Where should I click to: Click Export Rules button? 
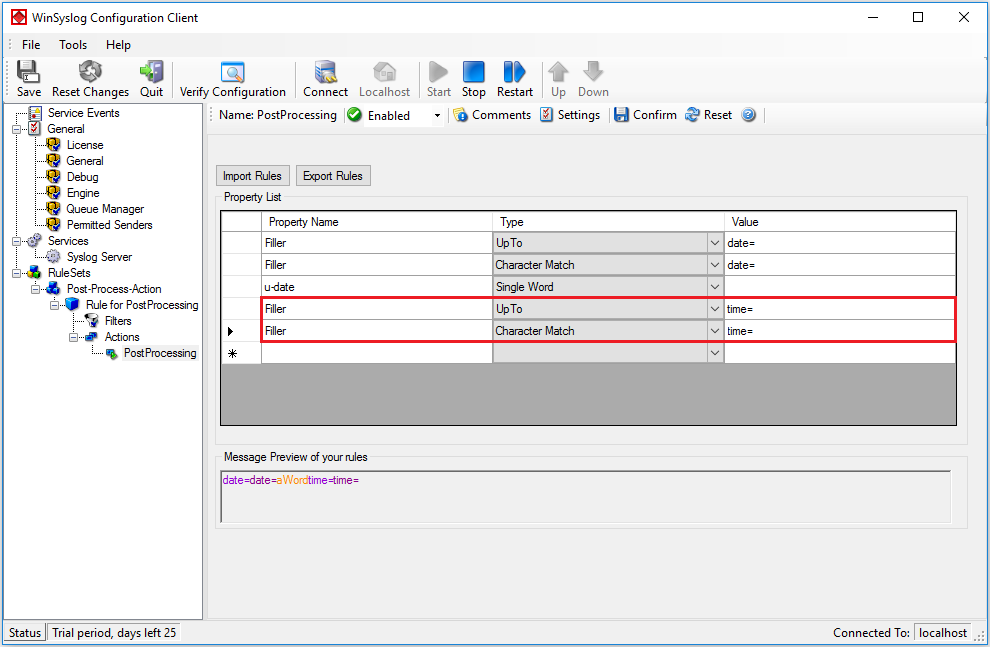coord(333,176)
